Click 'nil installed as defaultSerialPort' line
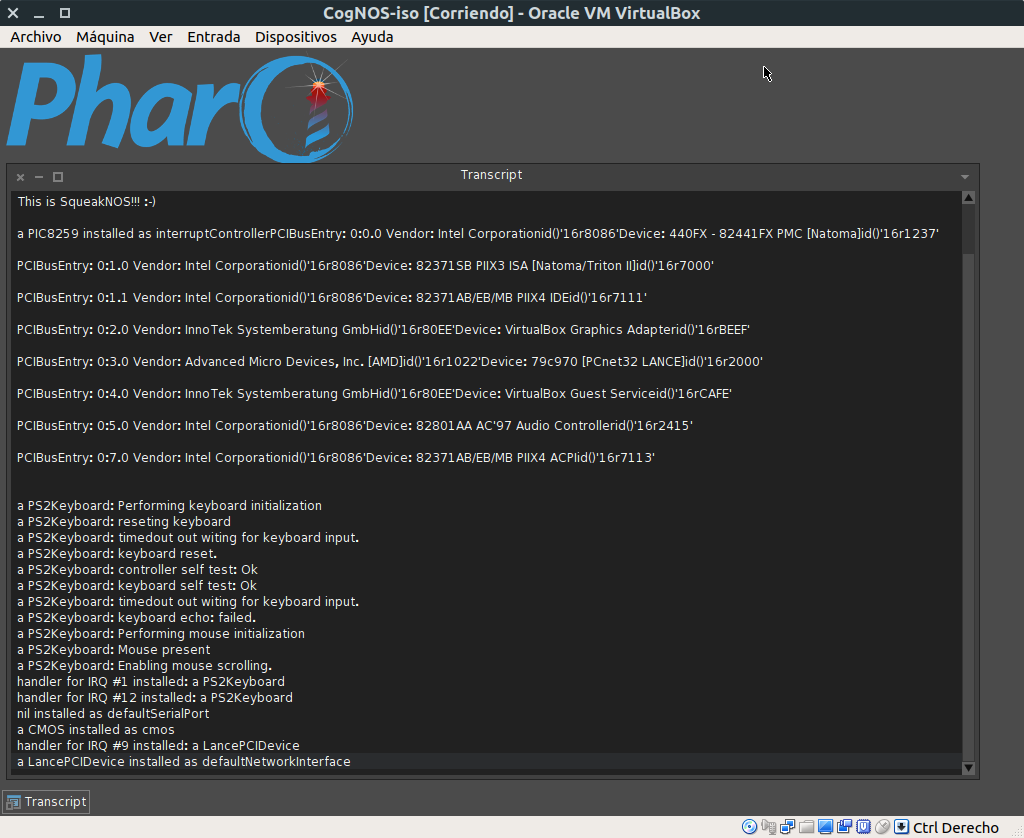 coord(113,714)
